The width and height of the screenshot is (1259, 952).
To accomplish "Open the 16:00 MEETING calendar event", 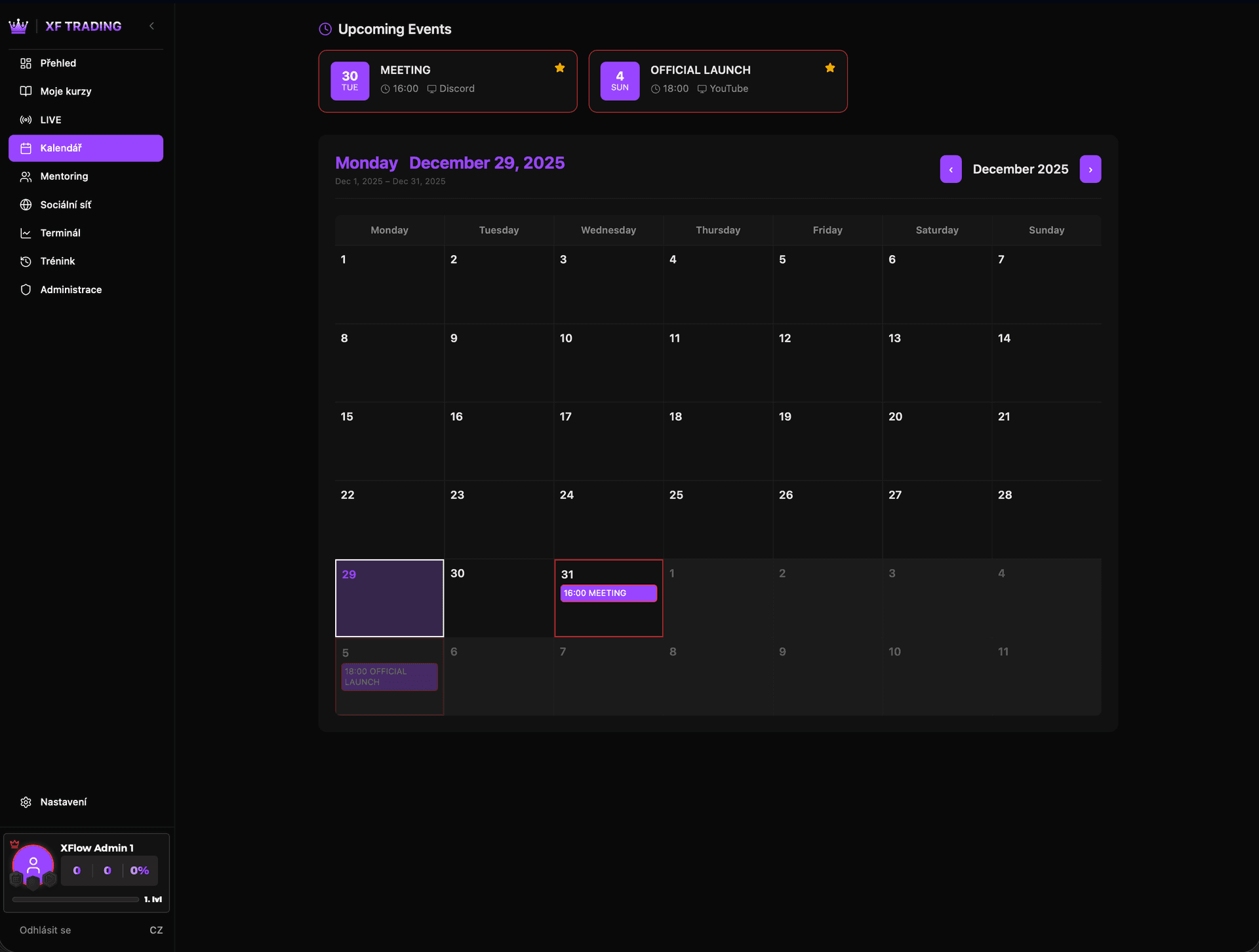I will tap(608, 593).
